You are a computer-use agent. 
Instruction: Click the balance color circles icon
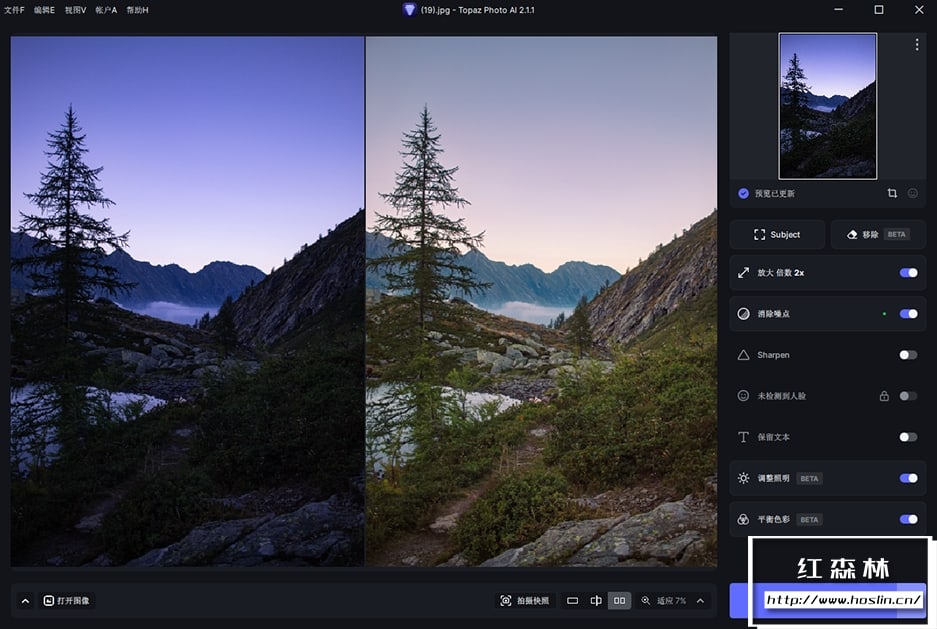(x=743, y=520)
